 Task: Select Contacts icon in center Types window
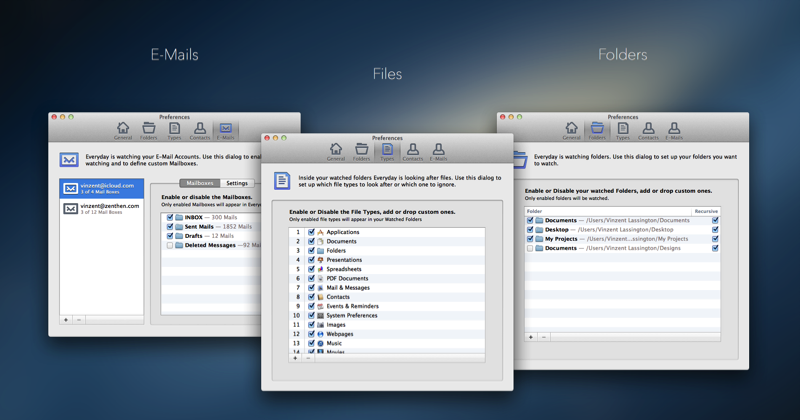pos(413,151)
